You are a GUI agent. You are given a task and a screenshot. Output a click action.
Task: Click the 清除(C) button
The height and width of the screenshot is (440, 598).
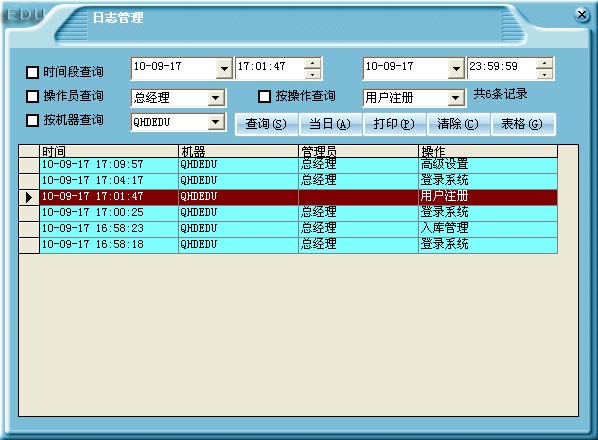[458, 124]
